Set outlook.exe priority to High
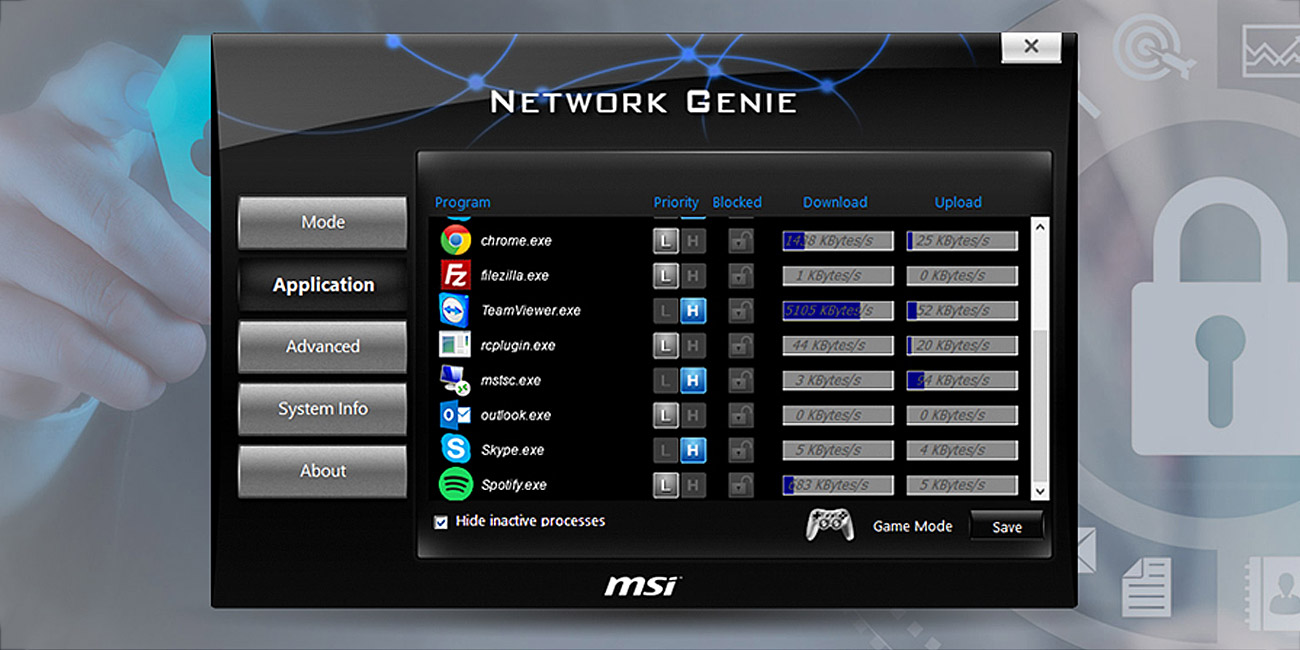The width and height of the screenshot is (1300, 650). pyautogui.click(x=693, y=416)
